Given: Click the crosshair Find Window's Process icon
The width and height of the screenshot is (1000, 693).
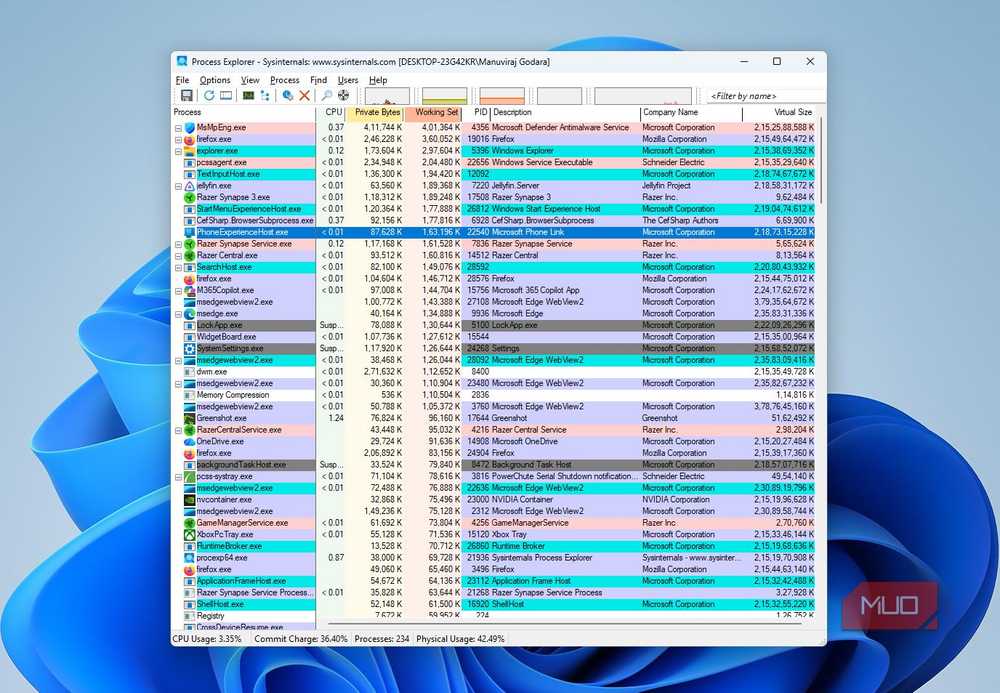Looking at the screenshot, I should [343, 96].
